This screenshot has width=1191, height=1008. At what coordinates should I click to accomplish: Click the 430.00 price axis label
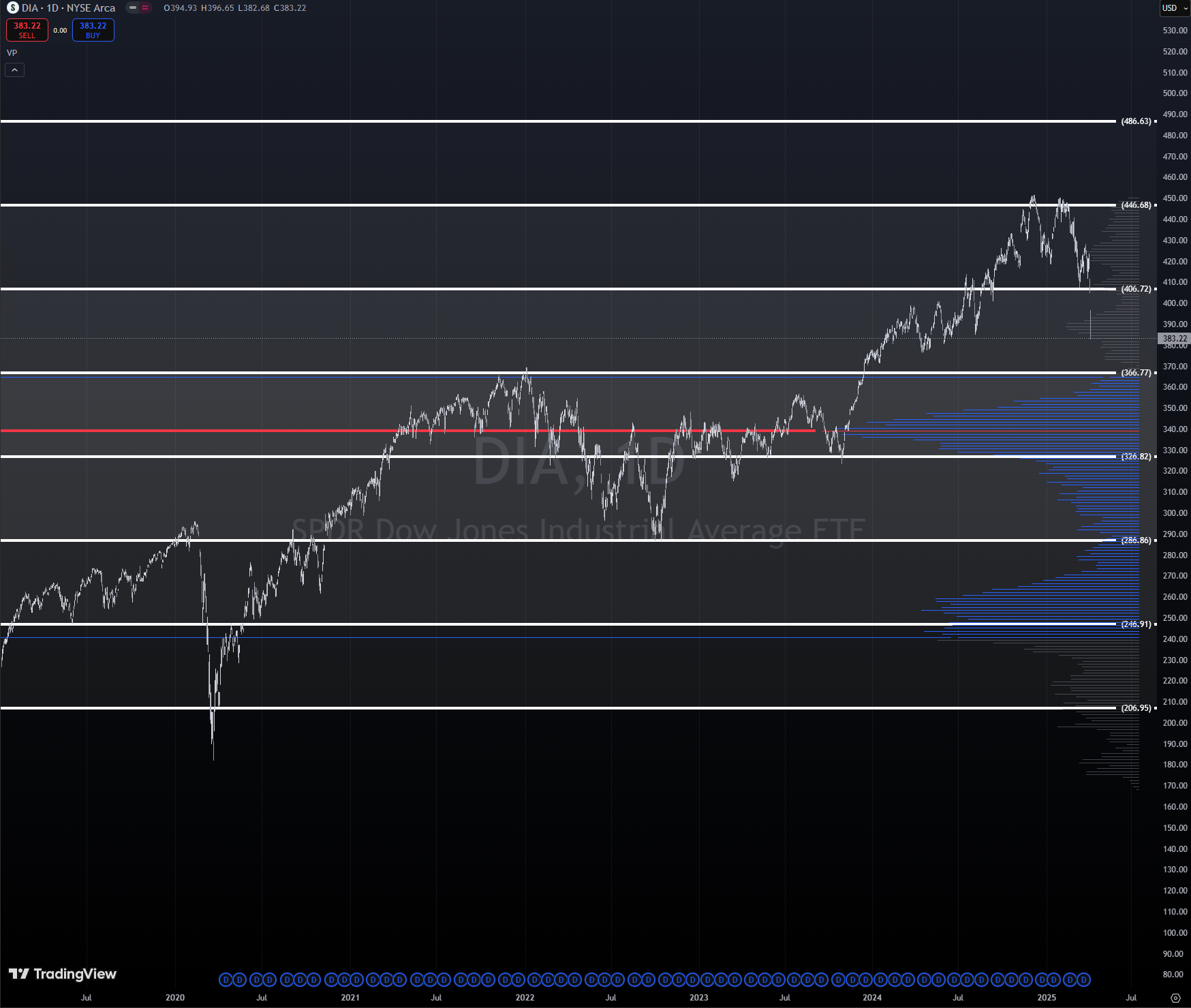pos(1175,241)
